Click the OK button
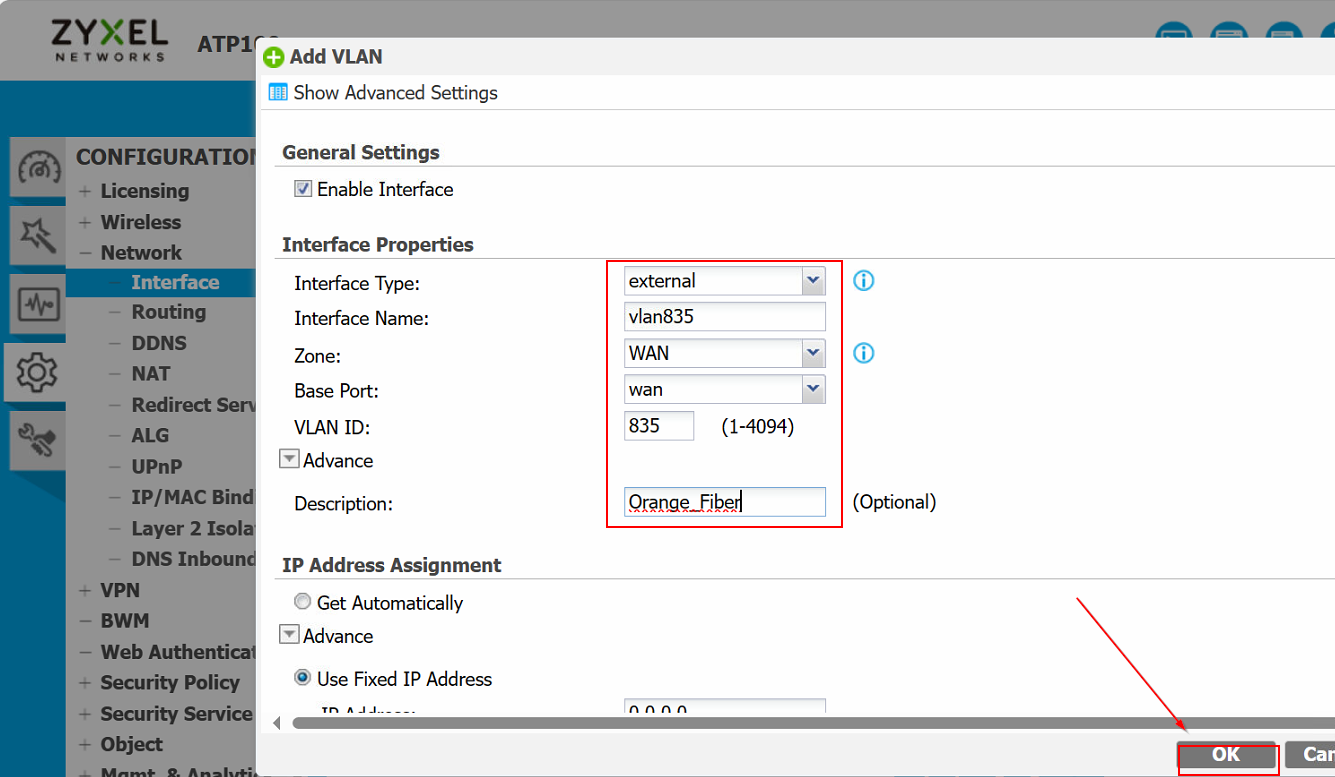 coord(1226,755)
